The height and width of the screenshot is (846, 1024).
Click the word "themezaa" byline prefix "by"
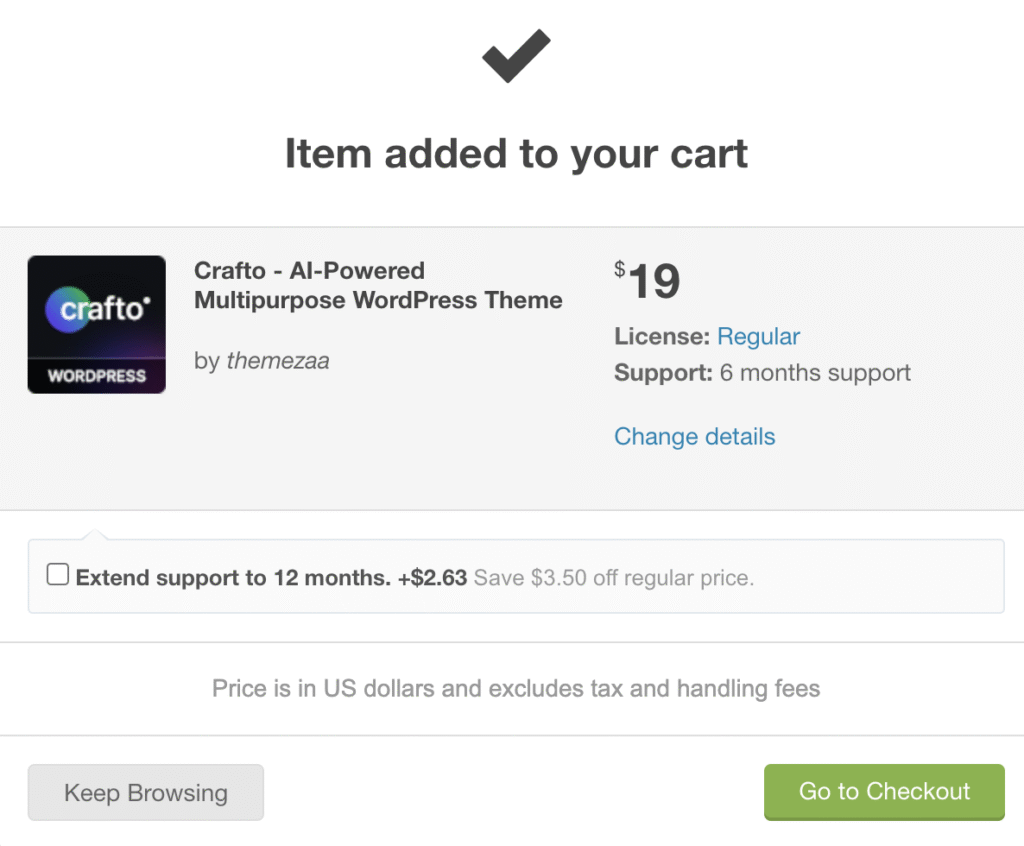point(206,361)
